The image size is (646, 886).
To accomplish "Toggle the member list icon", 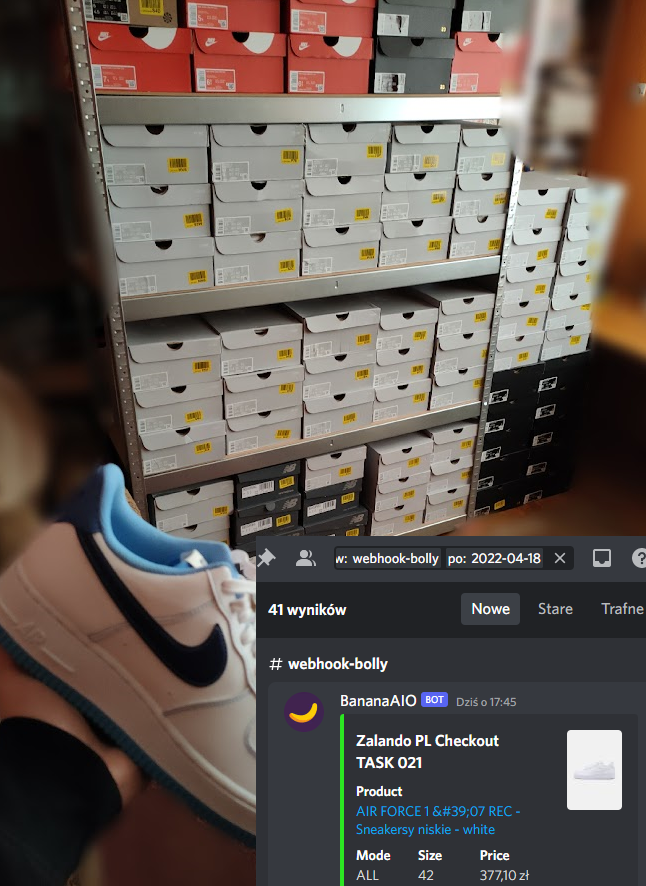I will [x=306, y=558].
